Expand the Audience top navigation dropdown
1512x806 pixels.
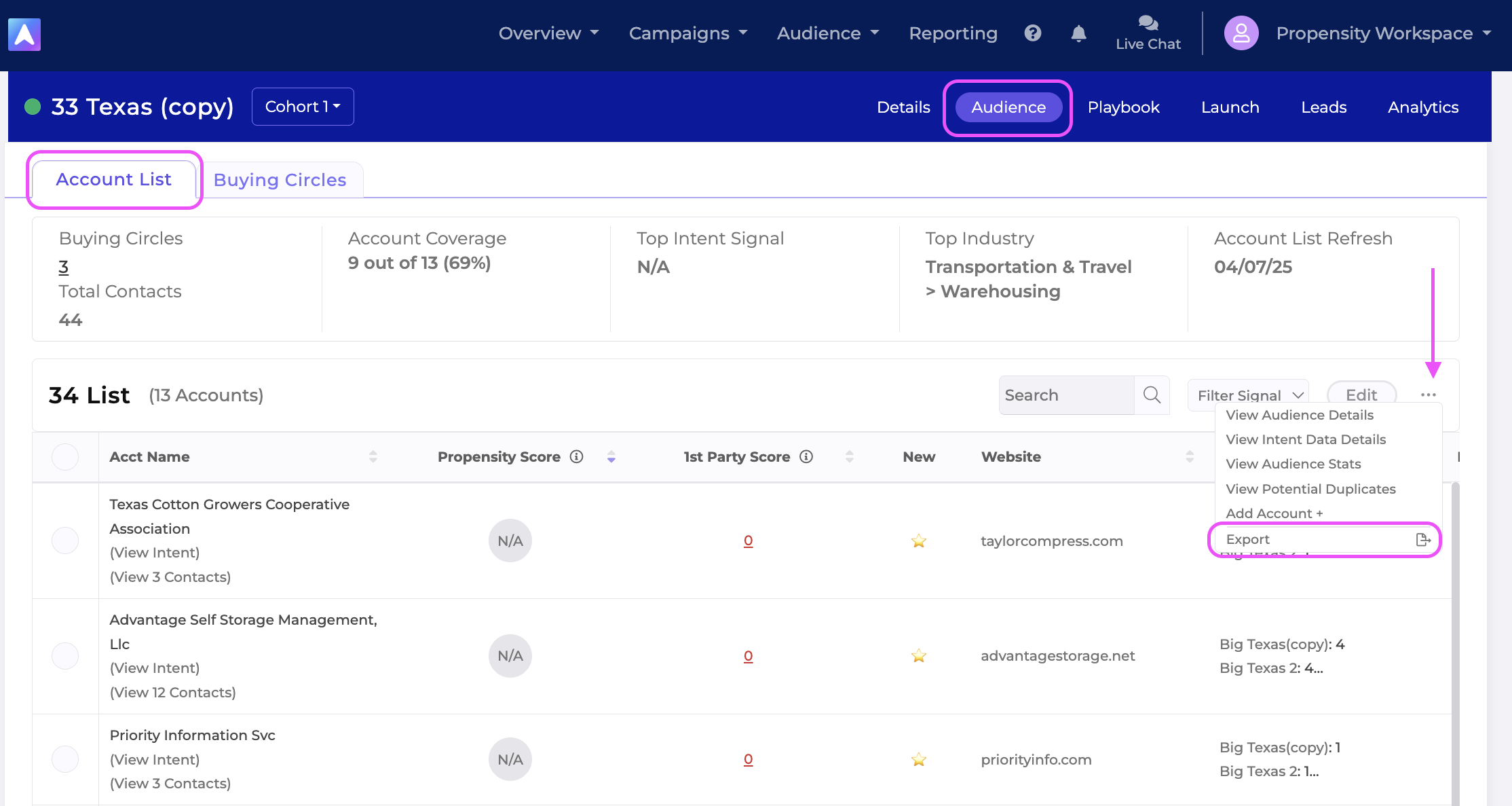tap(828, 33)
